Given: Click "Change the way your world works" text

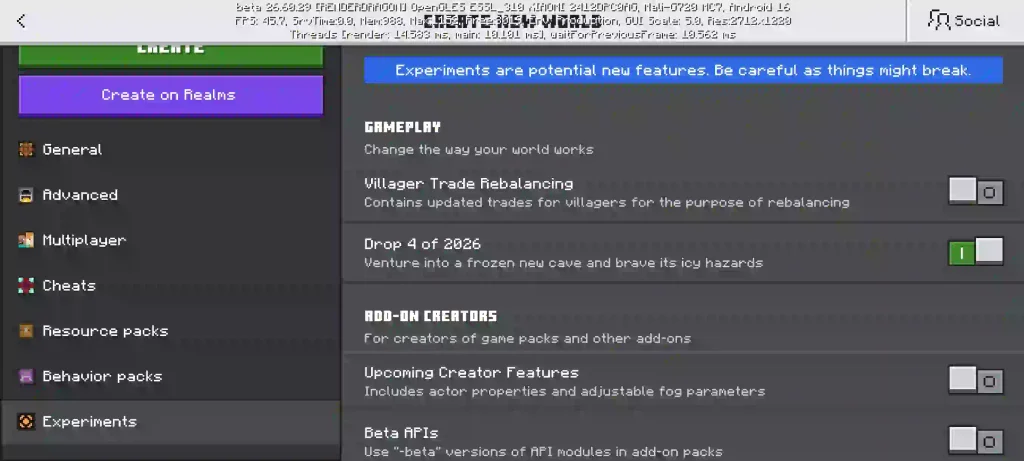Looking at the screenshot, I should pos(479,150).
